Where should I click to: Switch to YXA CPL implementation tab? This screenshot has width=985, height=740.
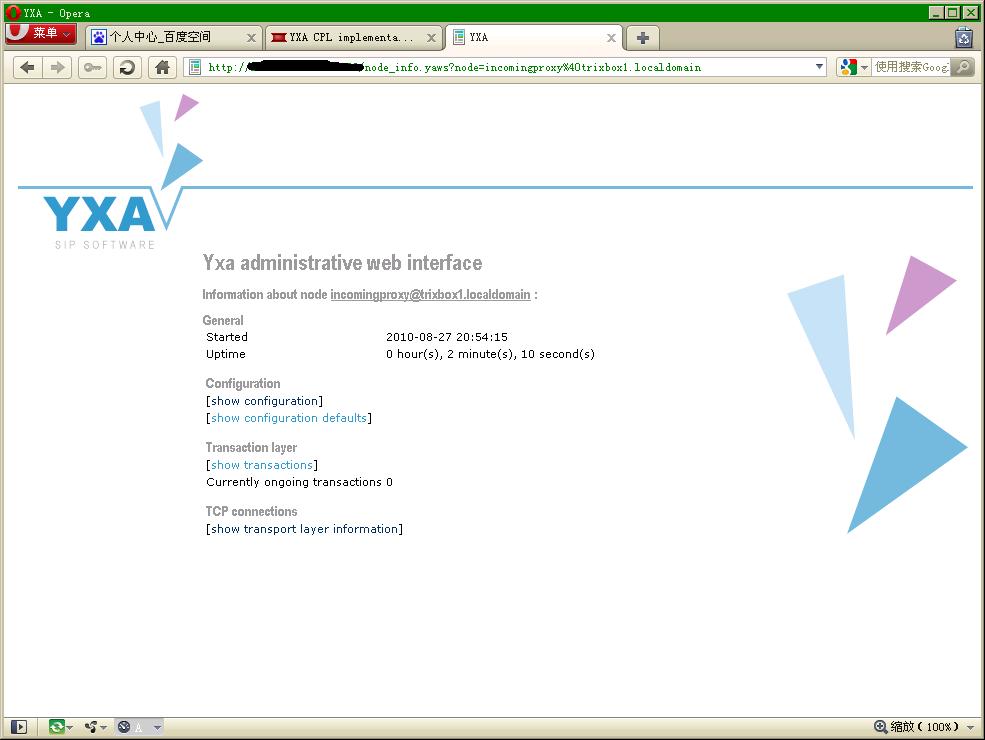[354, 38]
